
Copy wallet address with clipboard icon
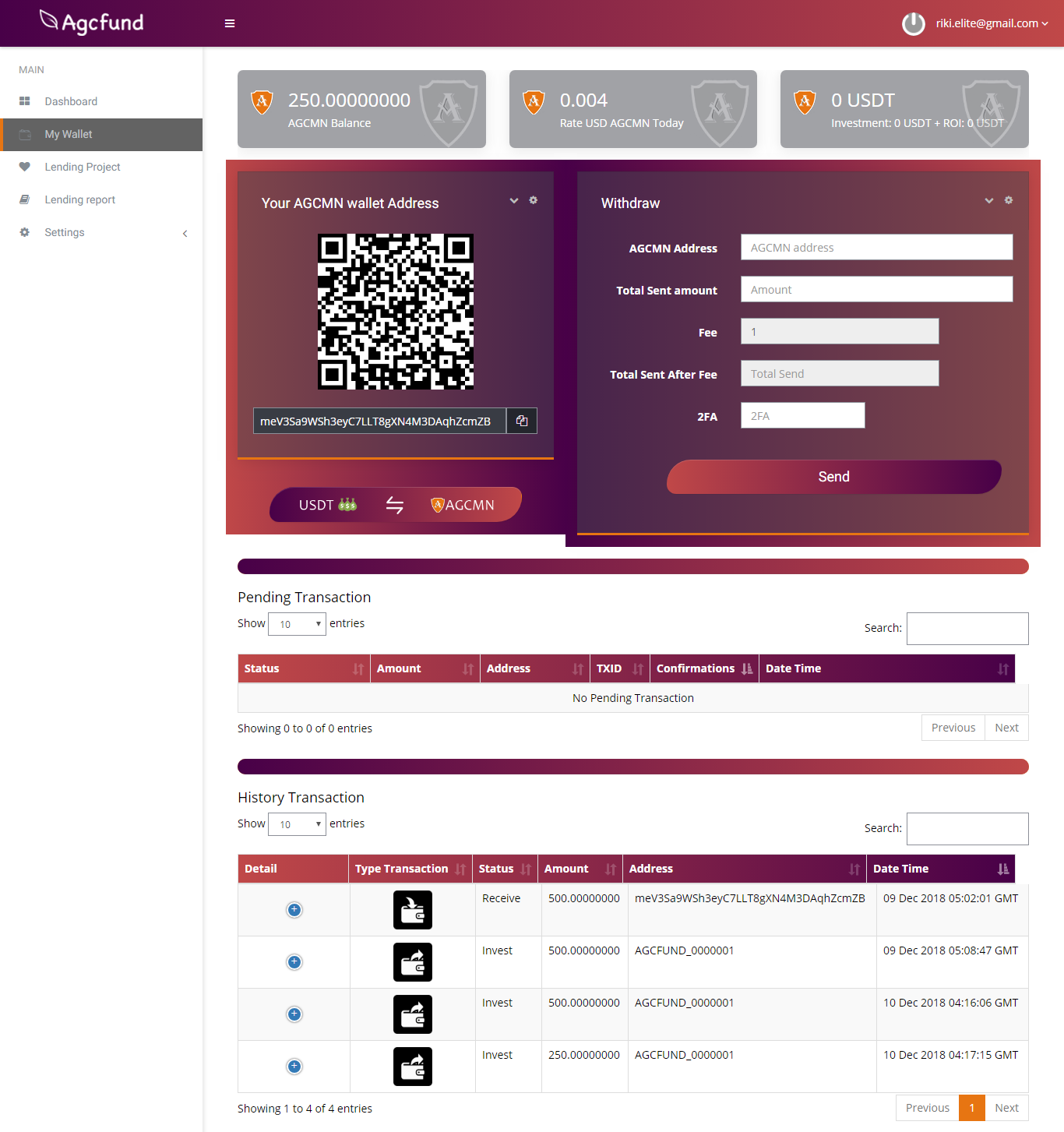[x=522, y=421]
